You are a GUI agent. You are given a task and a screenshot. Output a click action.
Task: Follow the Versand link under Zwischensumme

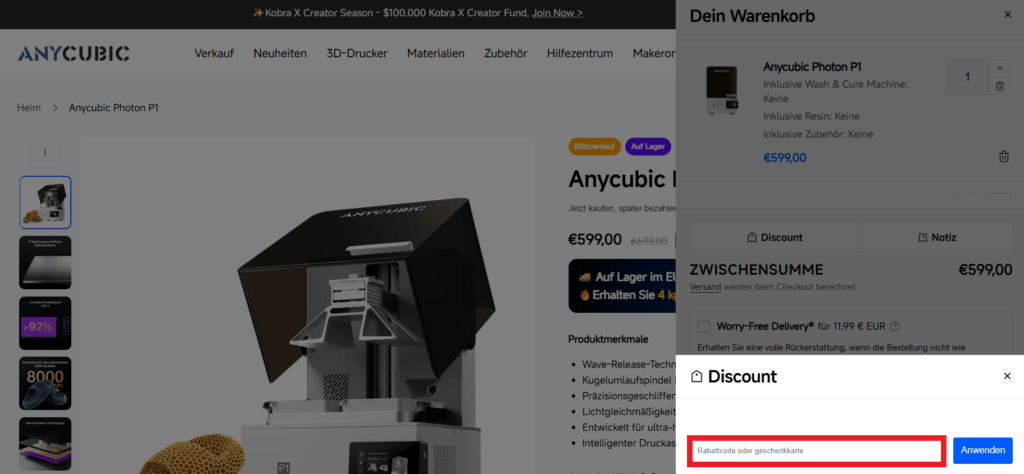pyautogui.click(x=705, y=287)
